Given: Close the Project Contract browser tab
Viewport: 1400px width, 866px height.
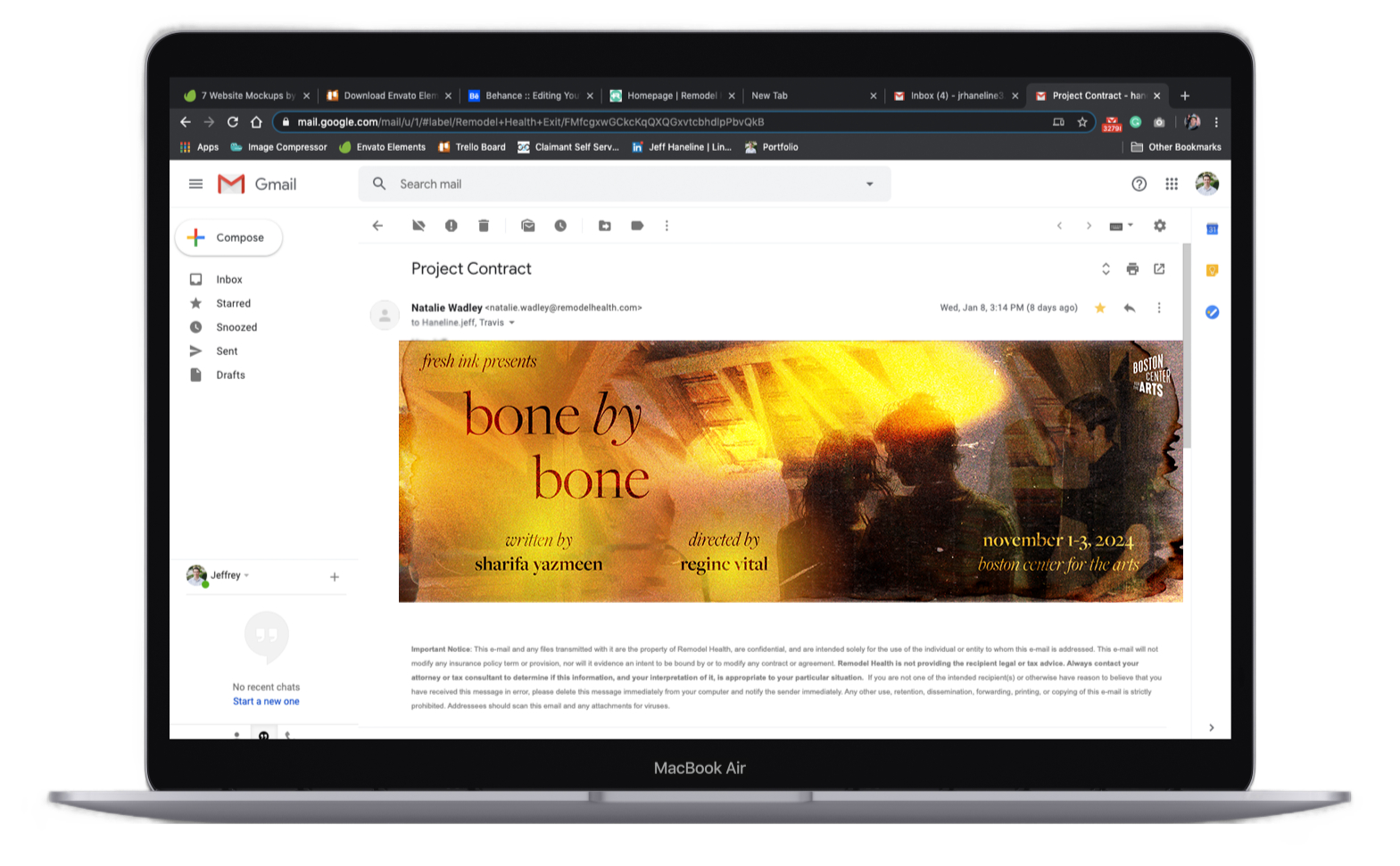Looking at the screenshot, I should pyautogui.click(x=1157, y=95).
